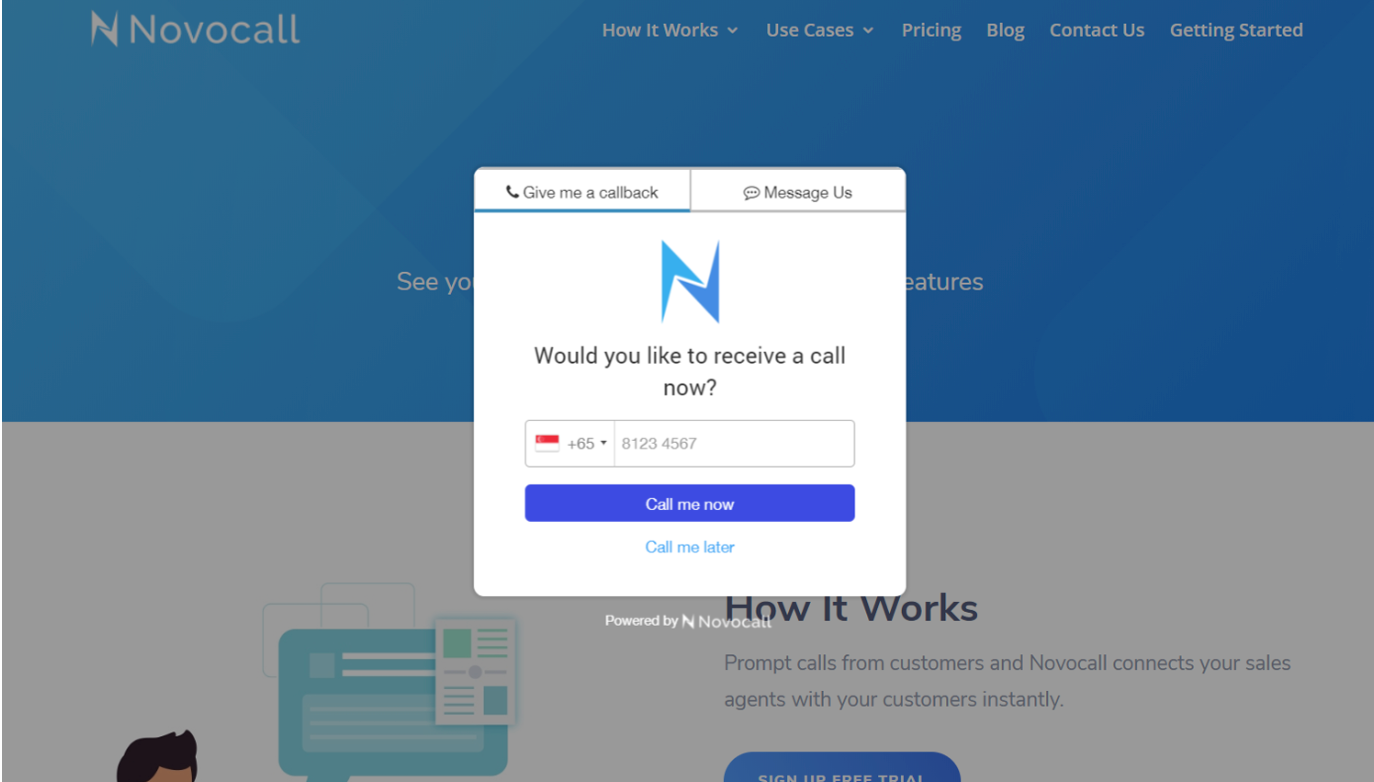Viewport: 1374px width, 782px height.
Task: Switch to the Message Us tab
Action: (798, 190)
